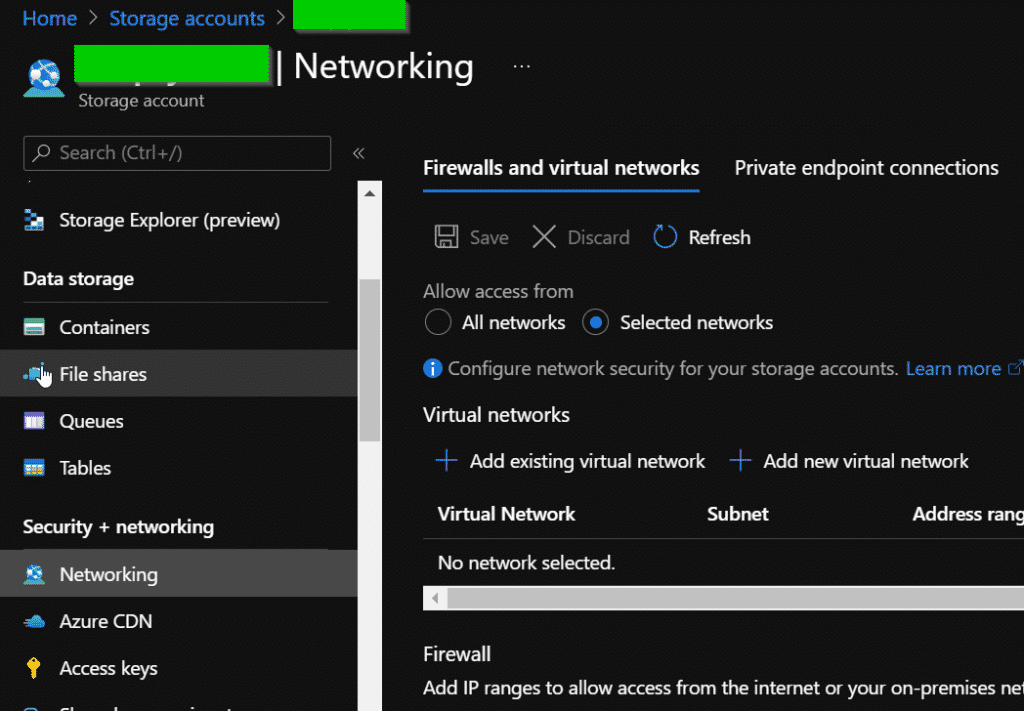This screenshot has height=711, width=1024.
Task: Click the Discard X icon
Action: 544,237
